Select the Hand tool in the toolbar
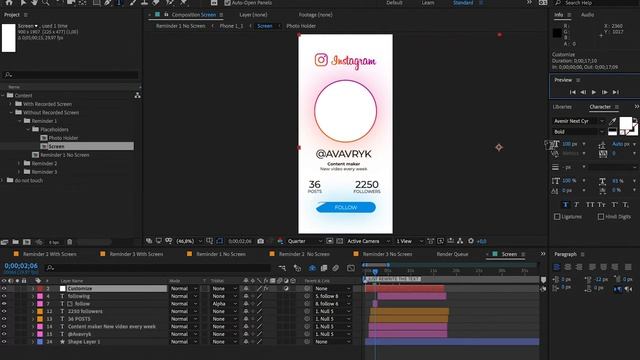Viewport: 640px width, 360px height. tap(35, 2)
